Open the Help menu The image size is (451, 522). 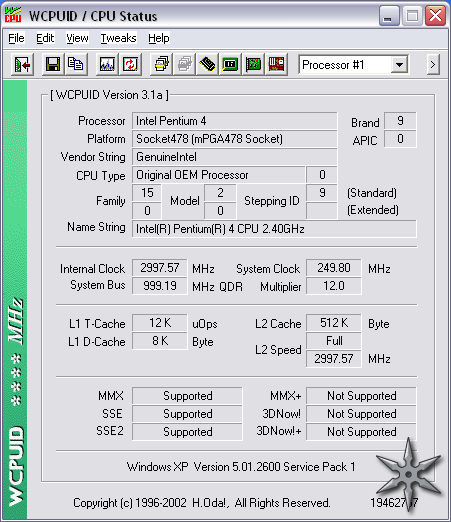tap(159, 38)
